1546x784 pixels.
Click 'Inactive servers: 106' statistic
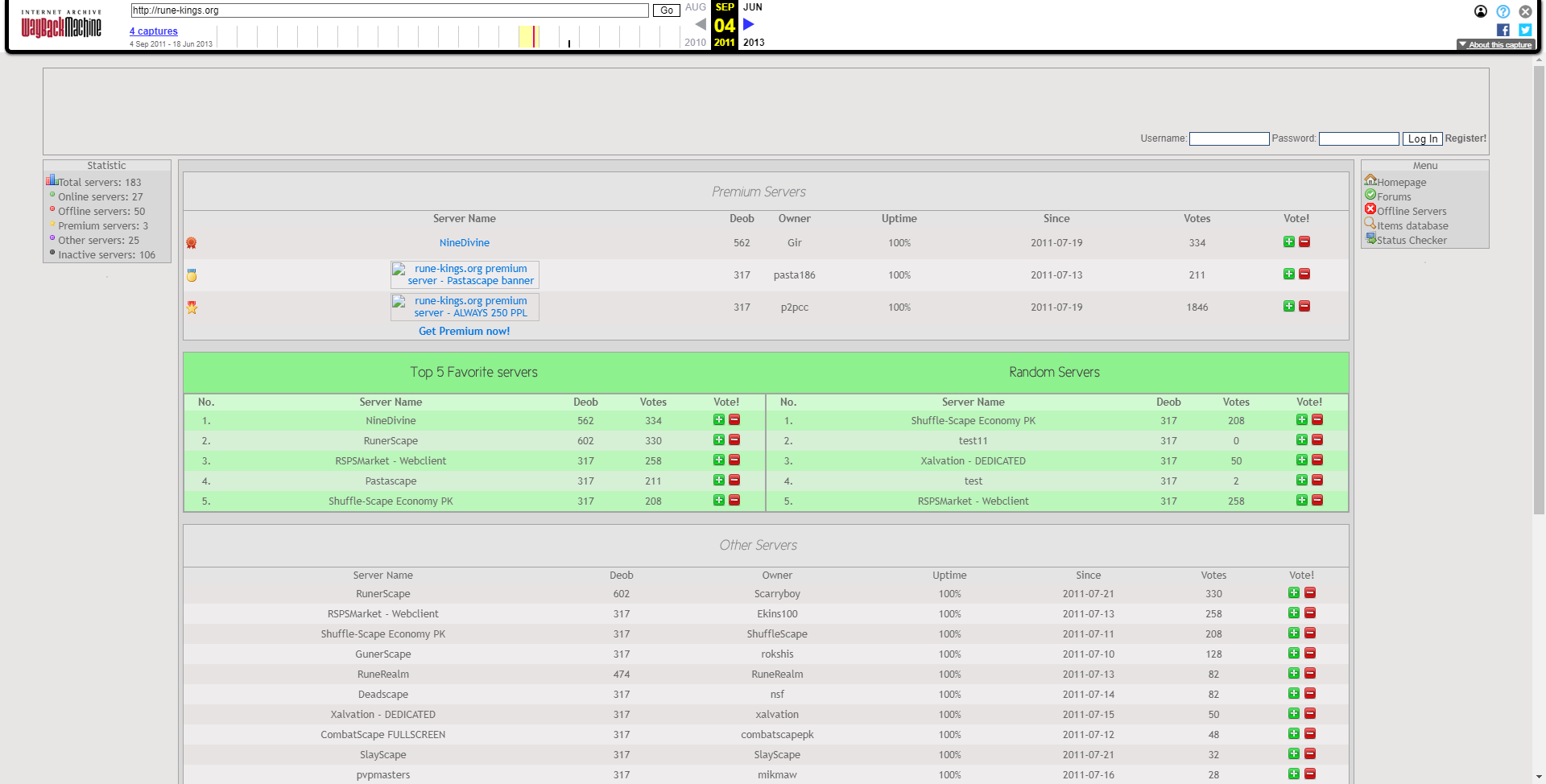tap(106, 255)
